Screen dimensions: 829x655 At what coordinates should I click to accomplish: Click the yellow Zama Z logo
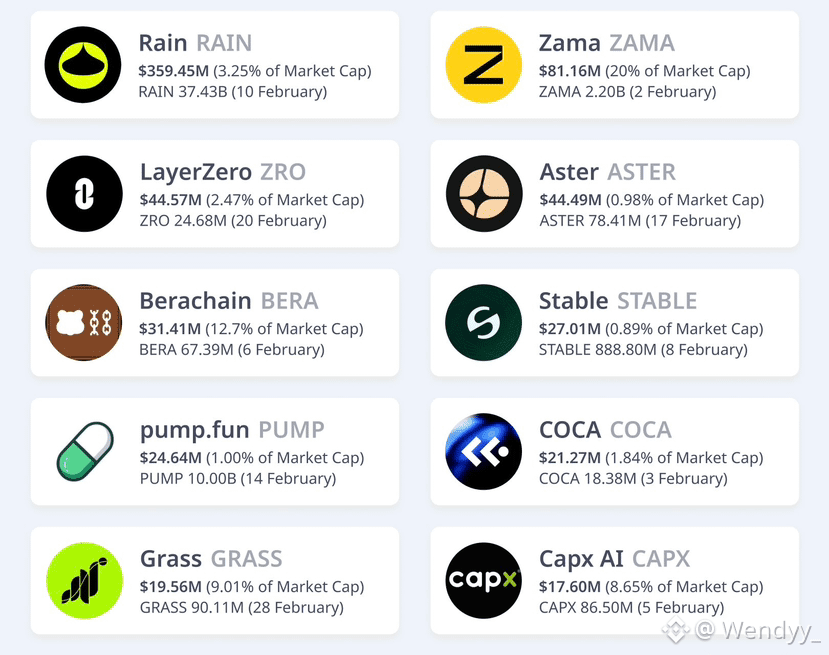(483, 64)
